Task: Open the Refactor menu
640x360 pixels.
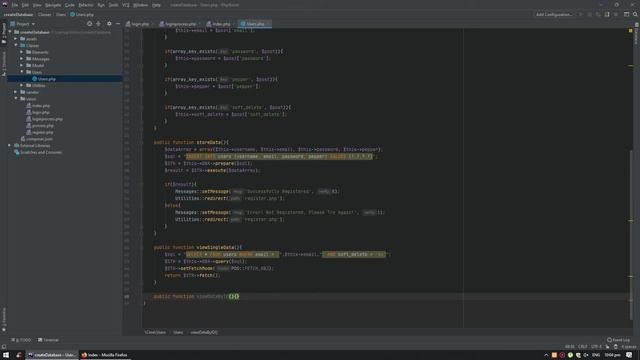Action: (86, 5)
